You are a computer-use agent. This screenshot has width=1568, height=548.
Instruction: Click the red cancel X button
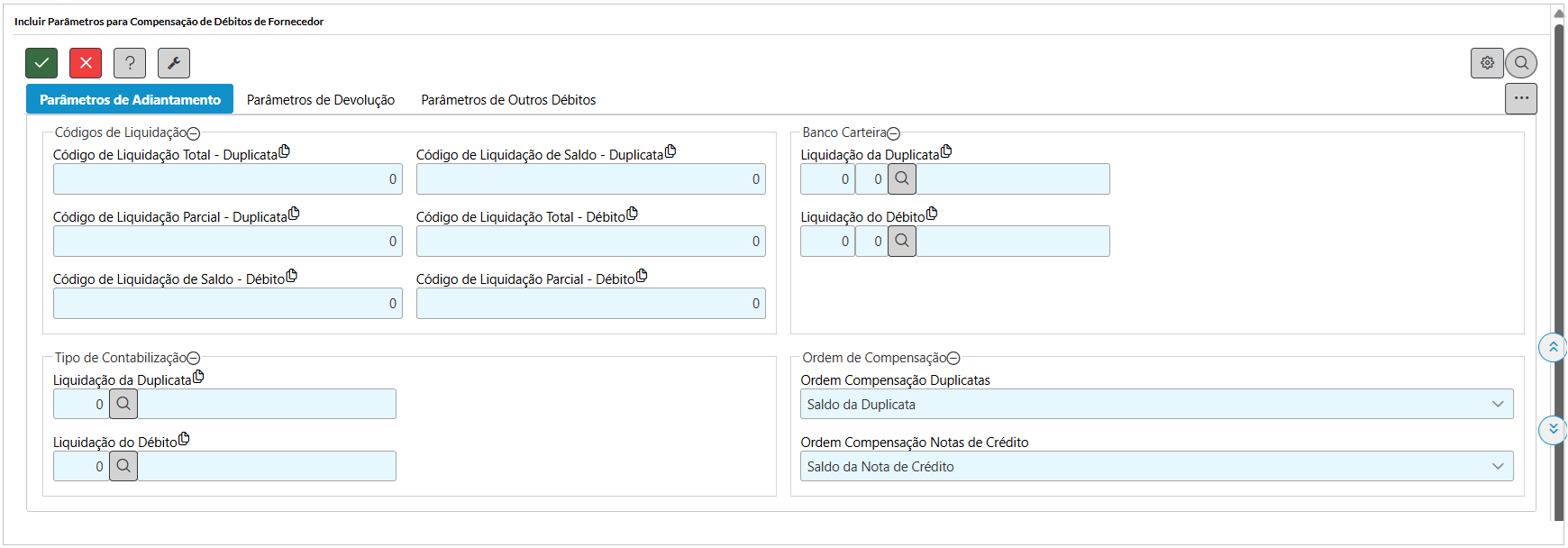tap(86, 63)
